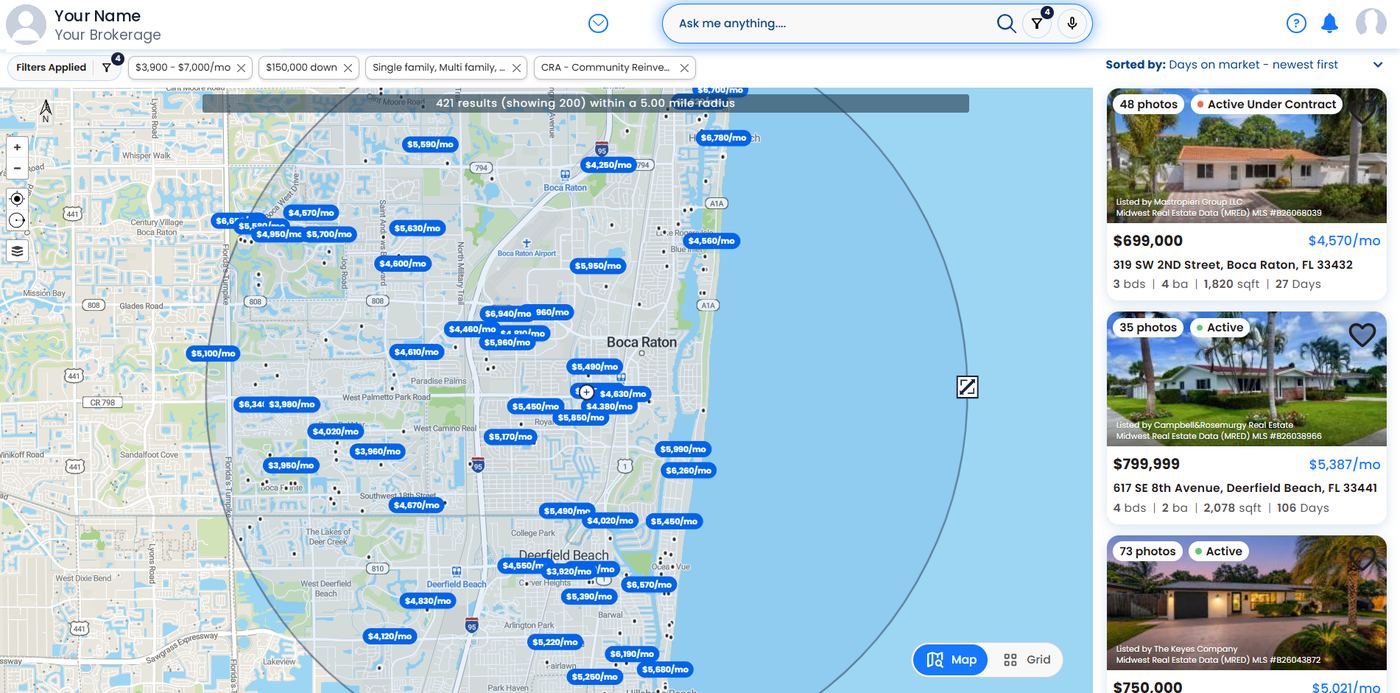This screenshot has width=1400, height=693.
Task: Select the $5,680/mo map marker
Action: click(x=665, y=670)
